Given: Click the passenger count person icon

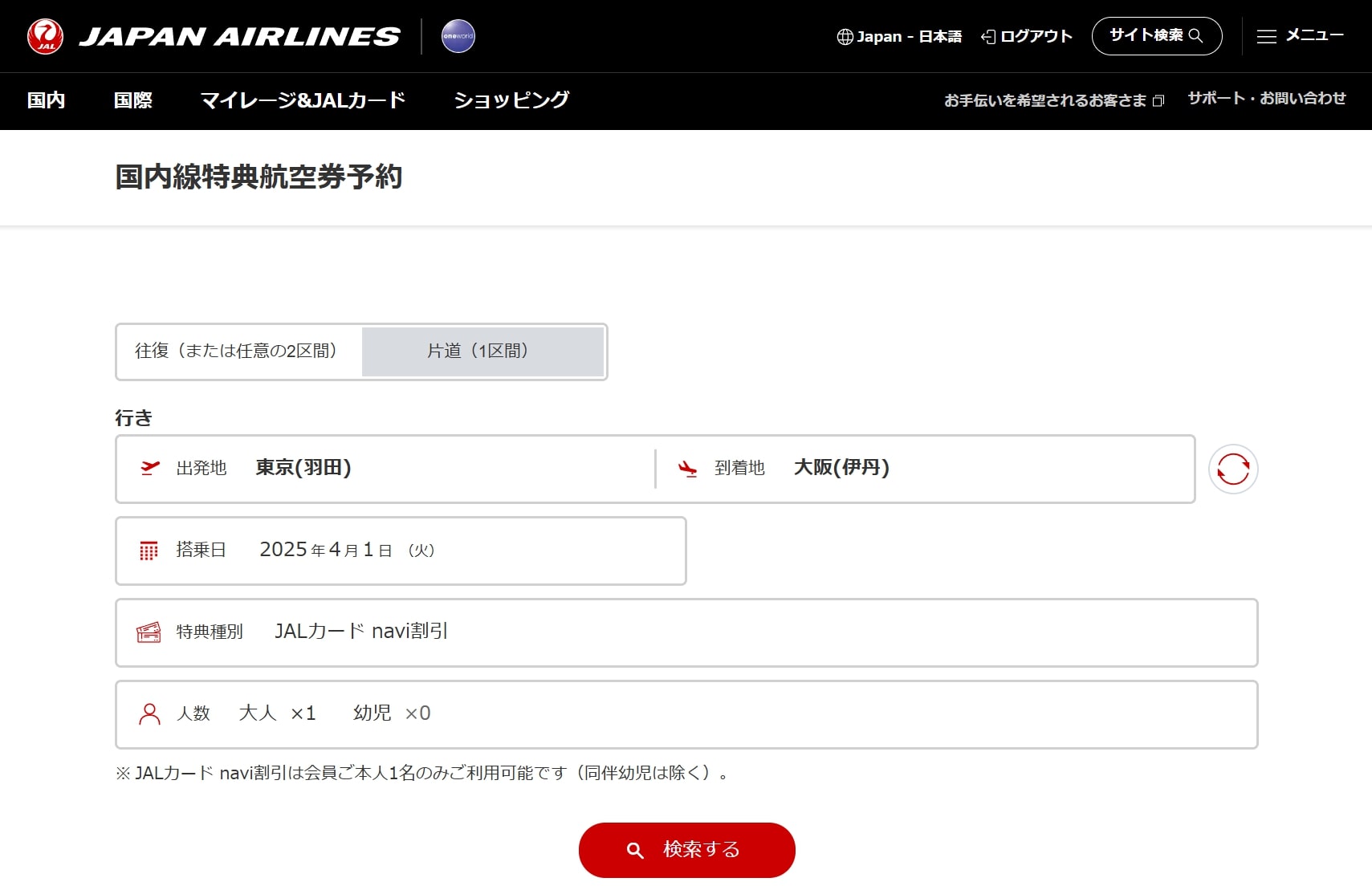Looking at the screenshot, I should [x=149, y=714].
